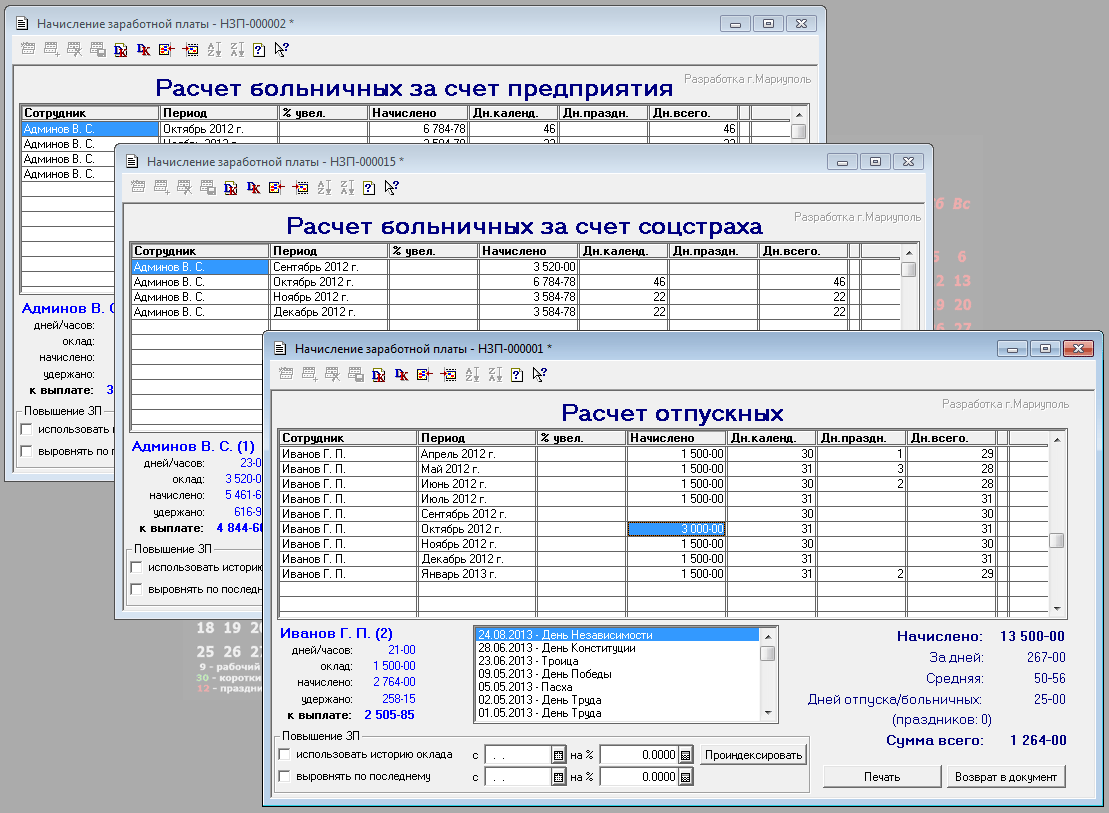Click the DK document icon in НЗП-000002 toolbar
Screen dimensions: 1109x813
pos(121,50)
